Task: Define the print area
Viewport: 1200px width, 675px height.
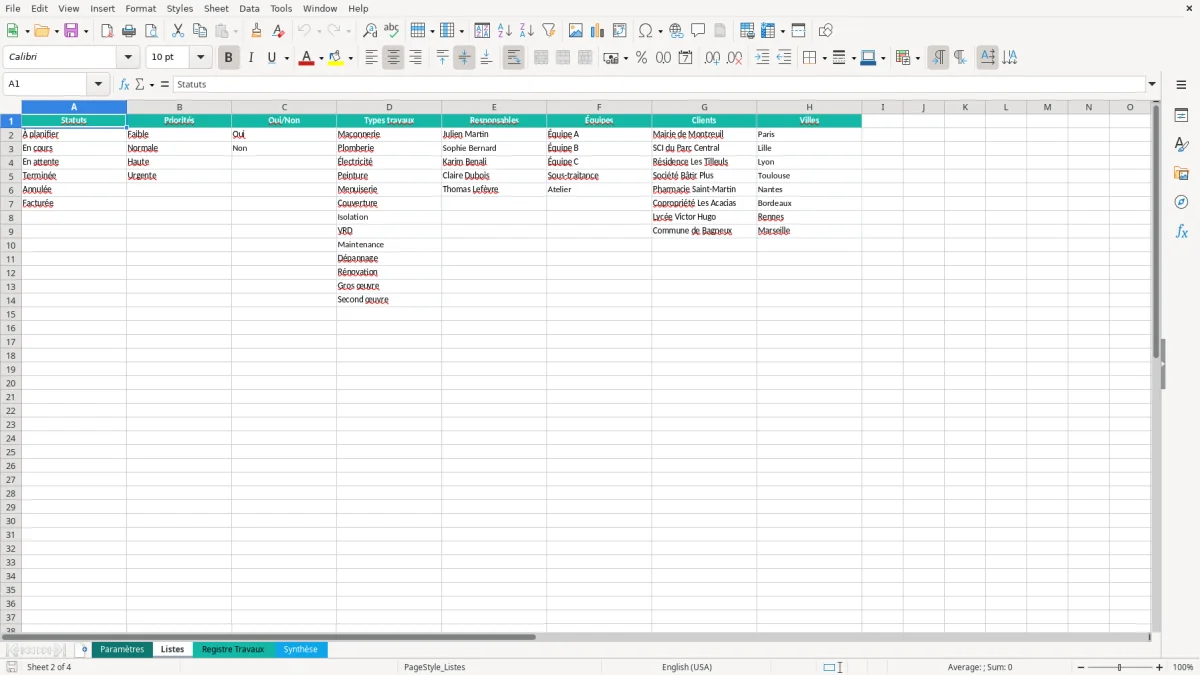Action: pos(747,30)
